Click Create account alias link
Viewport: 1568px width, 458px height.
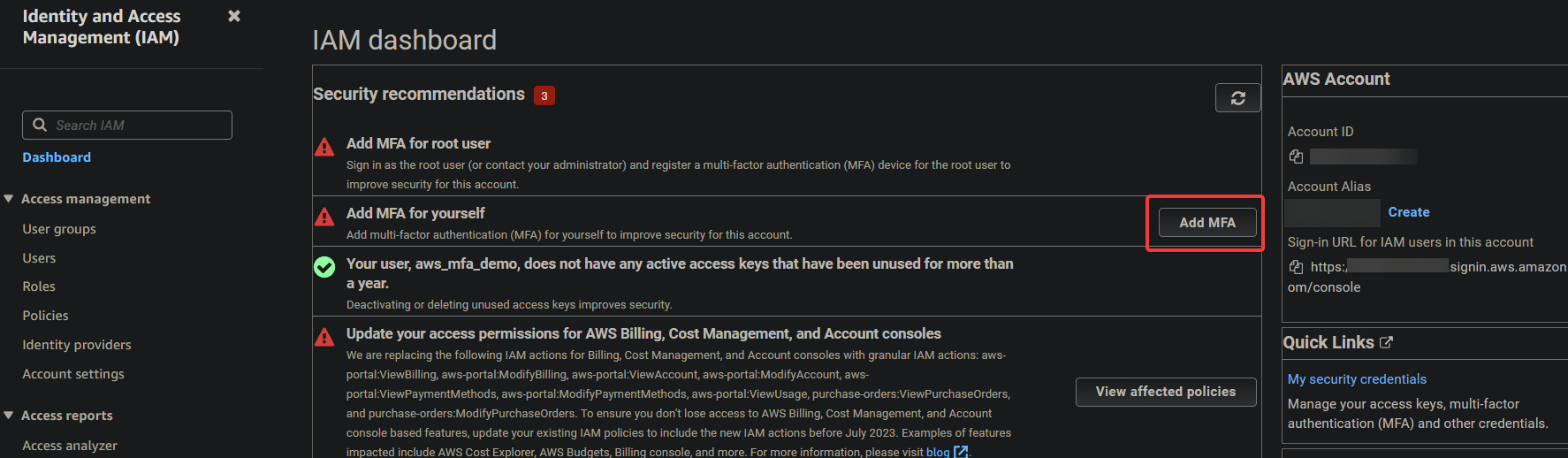pyautogui.click(x=1409, y=212)
